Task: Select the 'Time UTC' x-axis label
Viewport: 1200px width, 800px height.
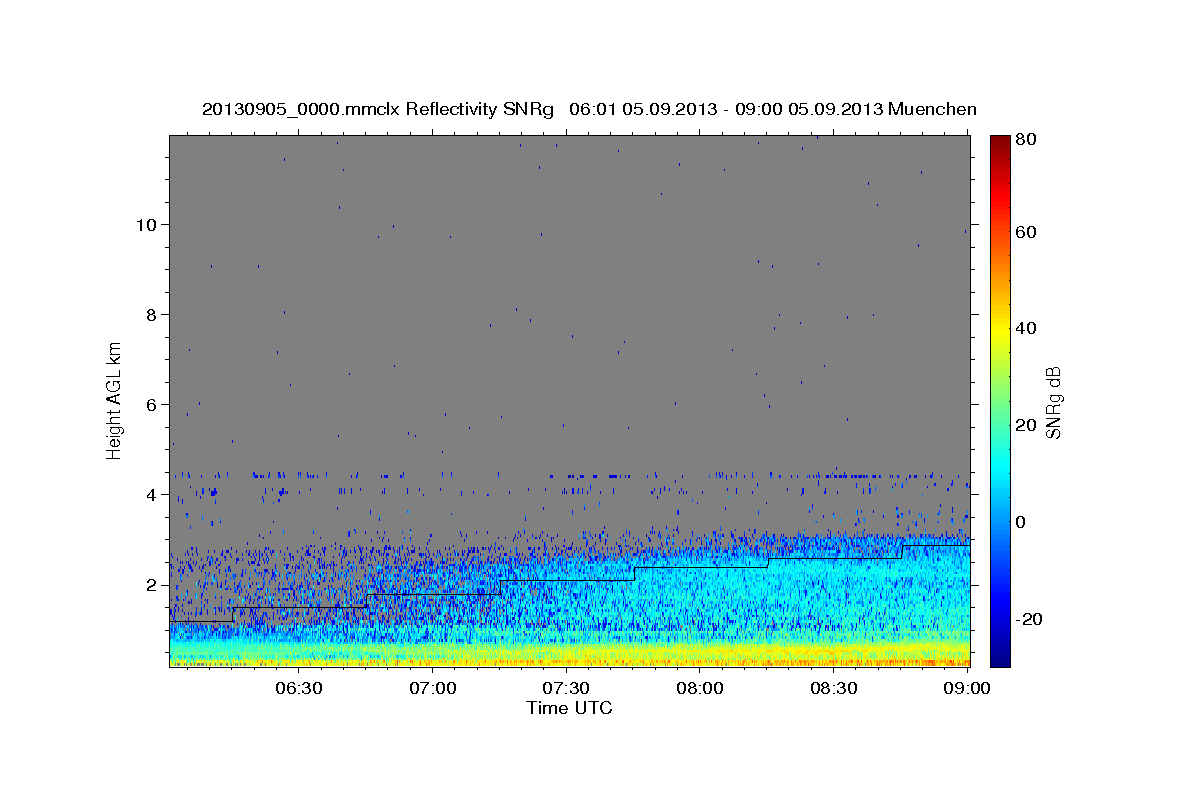Action: (x=569, y=708)
